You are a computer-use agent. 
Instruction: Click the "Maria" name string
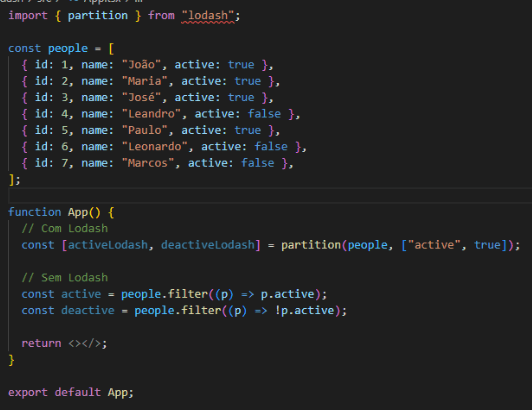tap(145, 81)
